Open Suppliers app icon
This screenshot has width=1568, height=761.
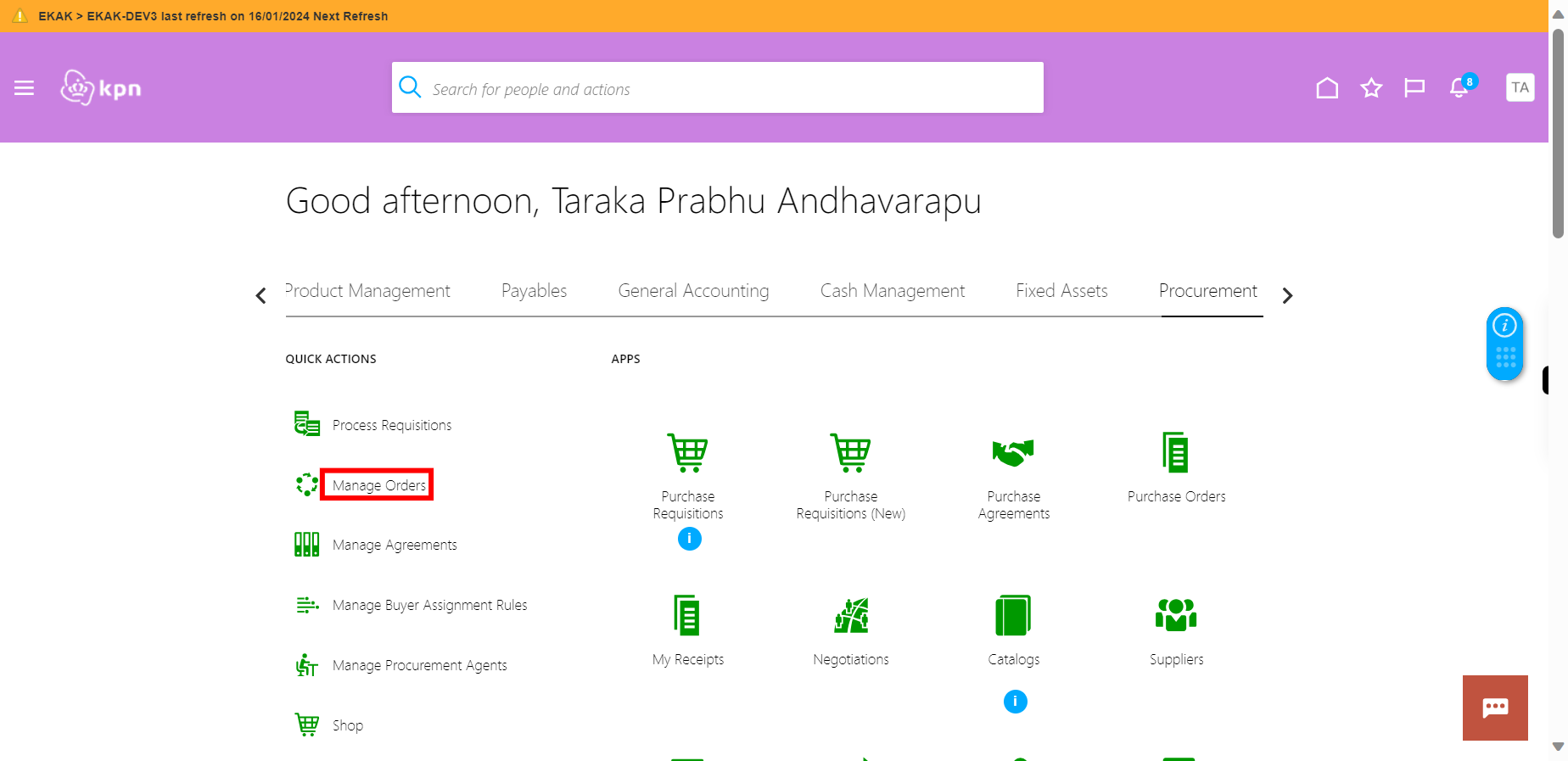(1176, 615)
